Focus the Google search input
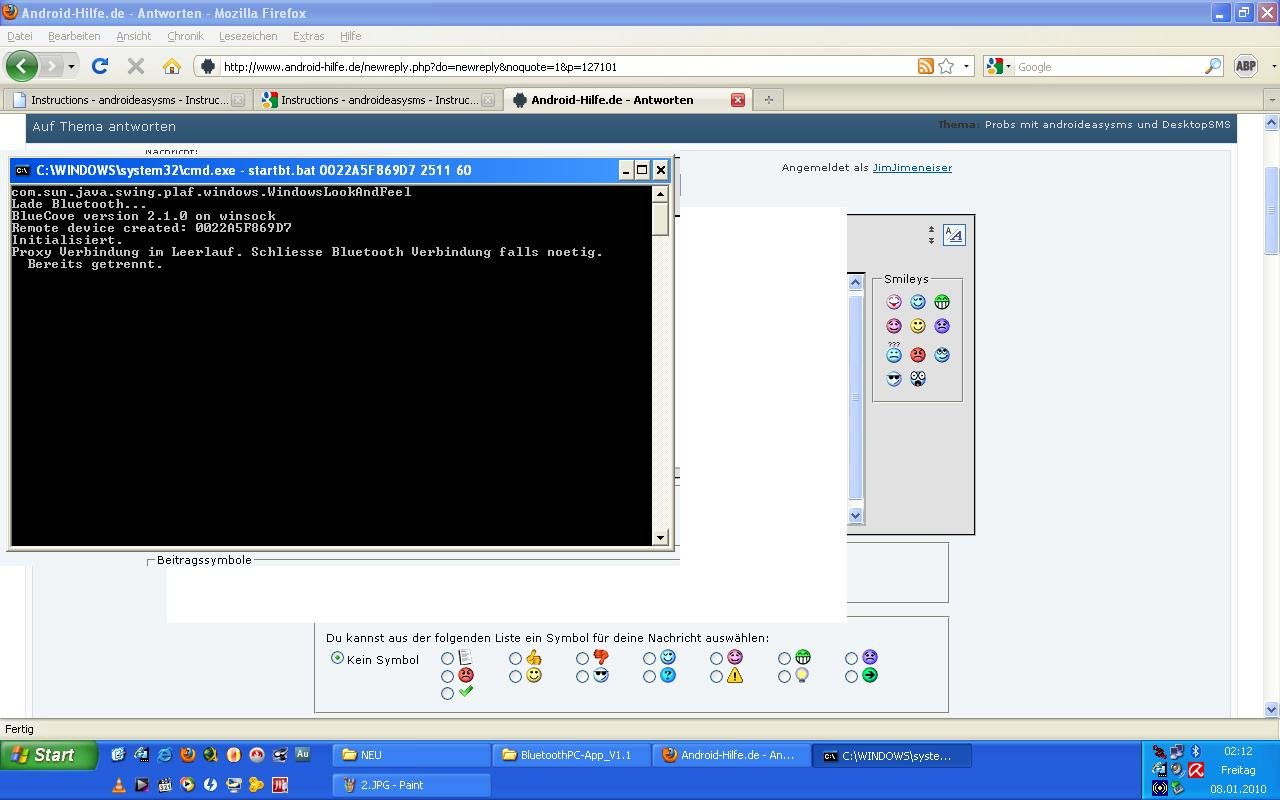This screenshot has width=1280, height=800. [x=1108, y=67]
